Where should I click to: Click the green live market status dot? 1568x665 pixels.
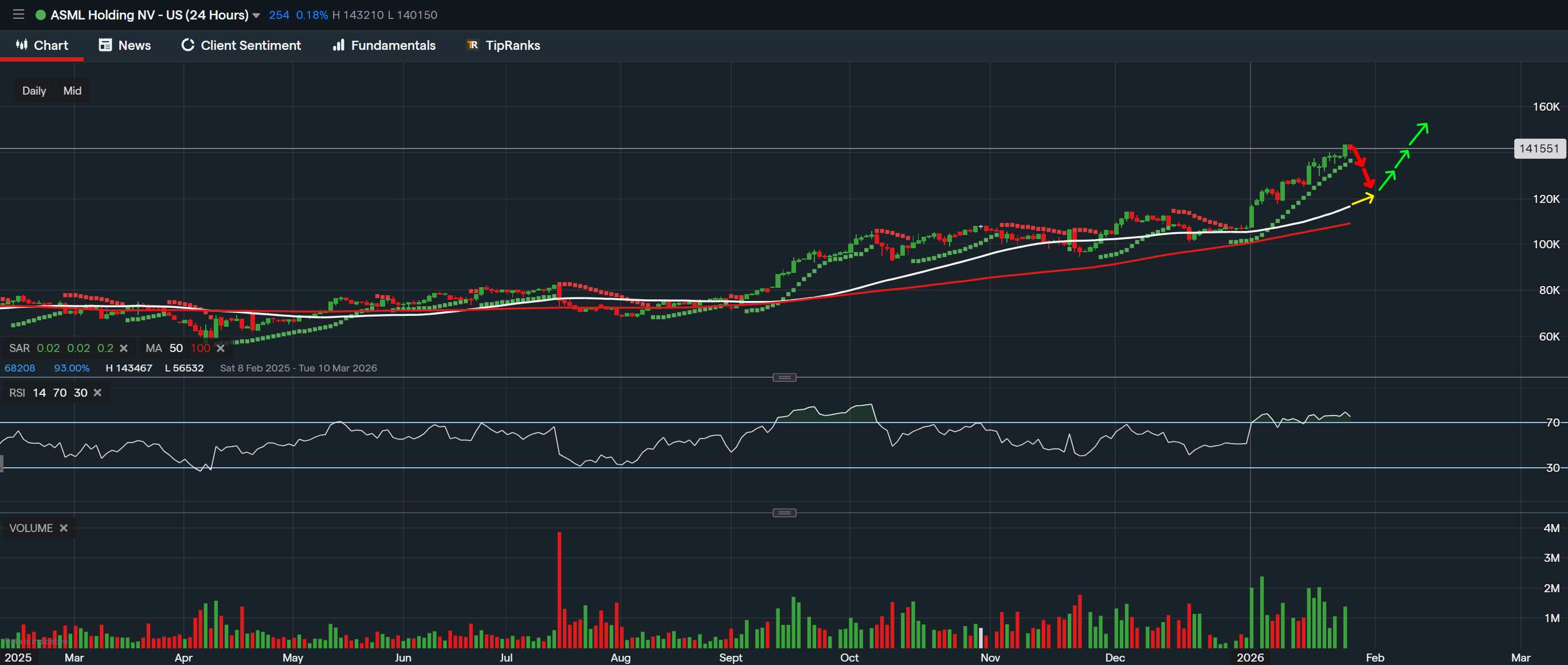point(40,14)
